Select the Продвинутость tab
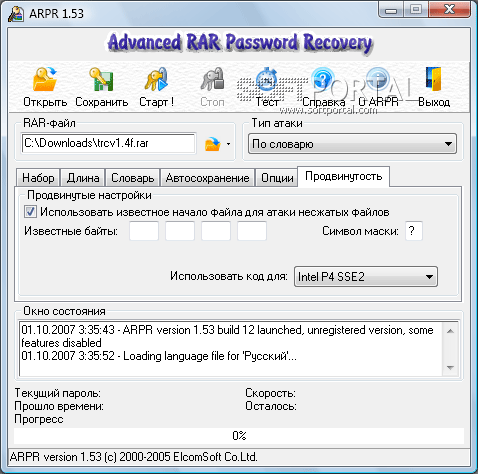Image resolution: width=478 pixels, height=474 pixels. (x=343, y=176)
